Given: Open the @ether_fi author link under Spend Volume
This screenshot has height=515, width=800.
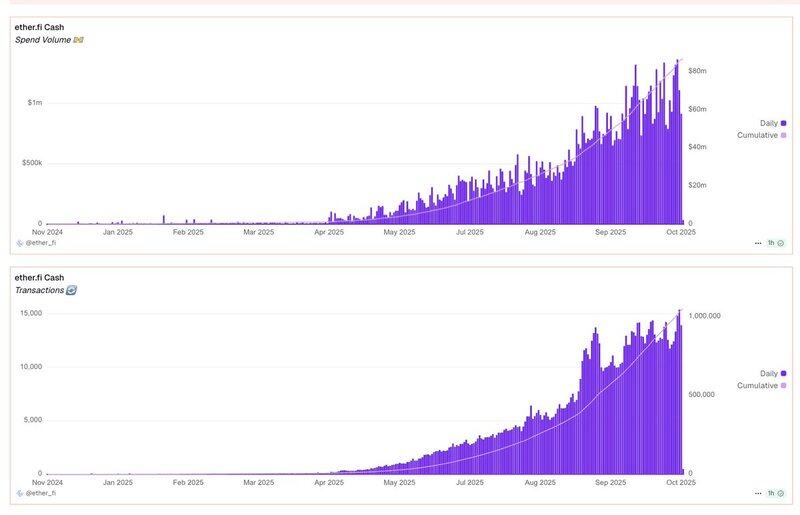Looking at the screenshot, I should pos(41,243).
